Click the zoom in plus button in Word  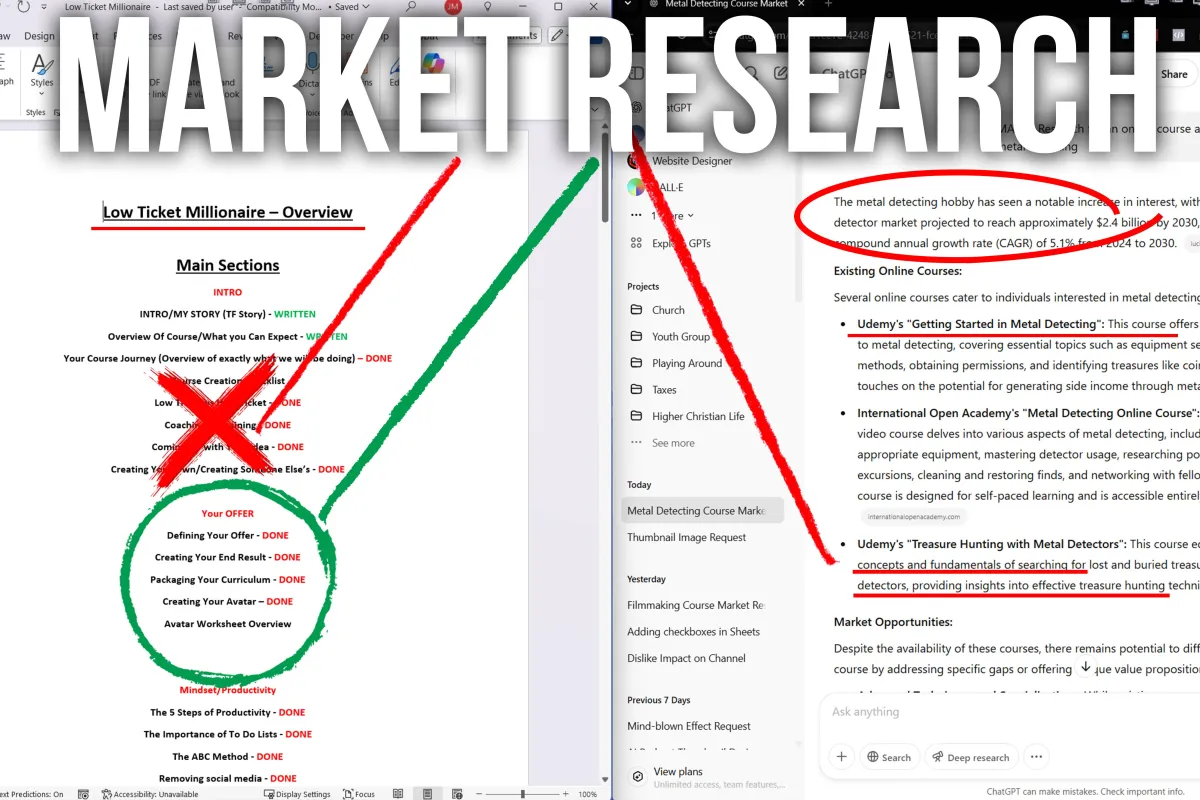(x=566, y=794)
